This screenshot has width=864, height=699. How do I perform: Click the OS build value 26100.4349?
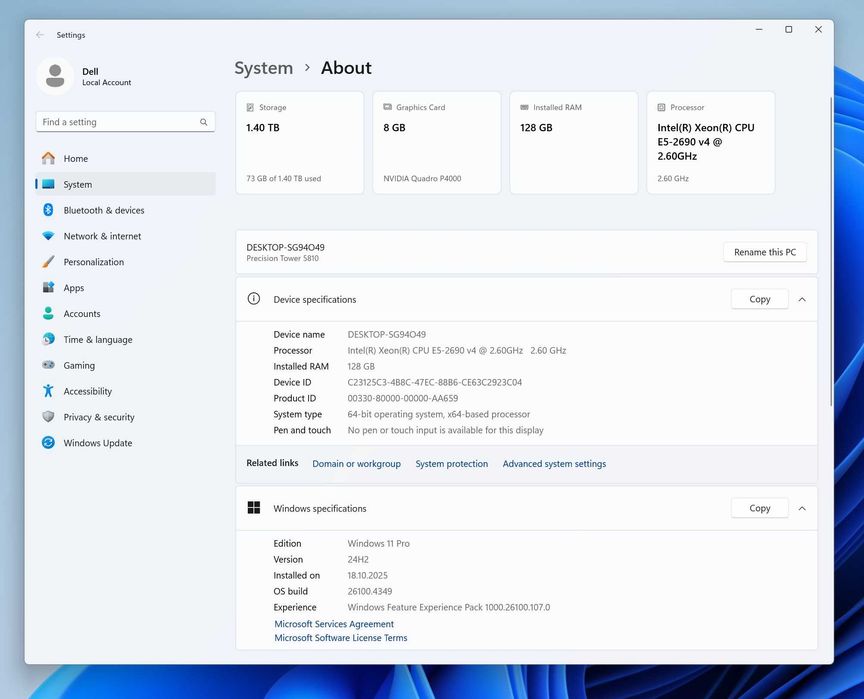click(x=370, y=591)
